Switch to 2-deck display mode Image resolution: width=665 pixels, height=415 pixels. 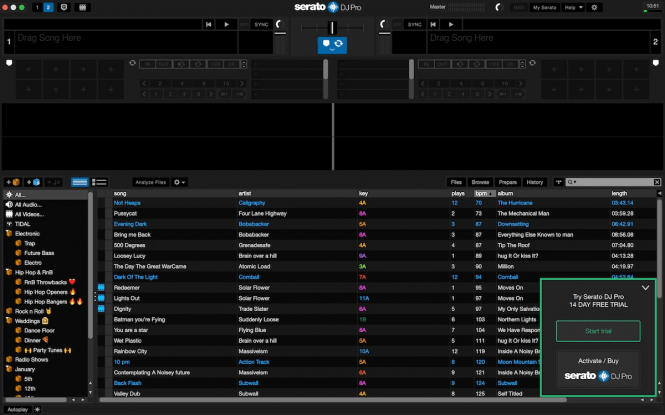(x=48, y=7)
